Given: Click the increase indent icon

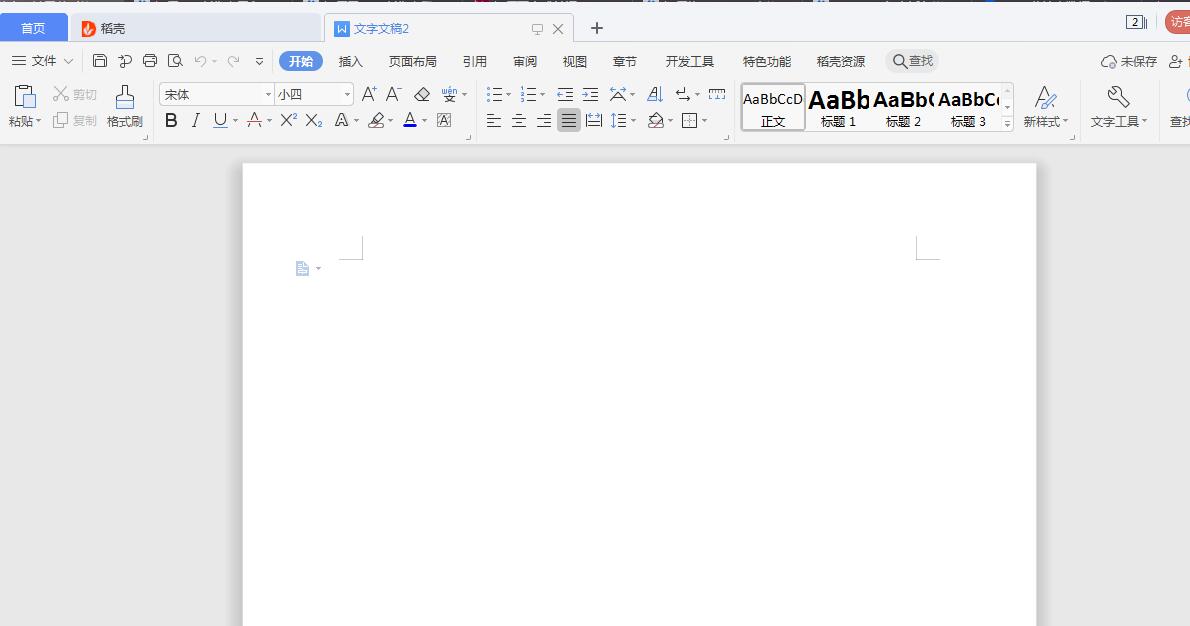Looking at the screenshot, I should click(x=590, y=94).
